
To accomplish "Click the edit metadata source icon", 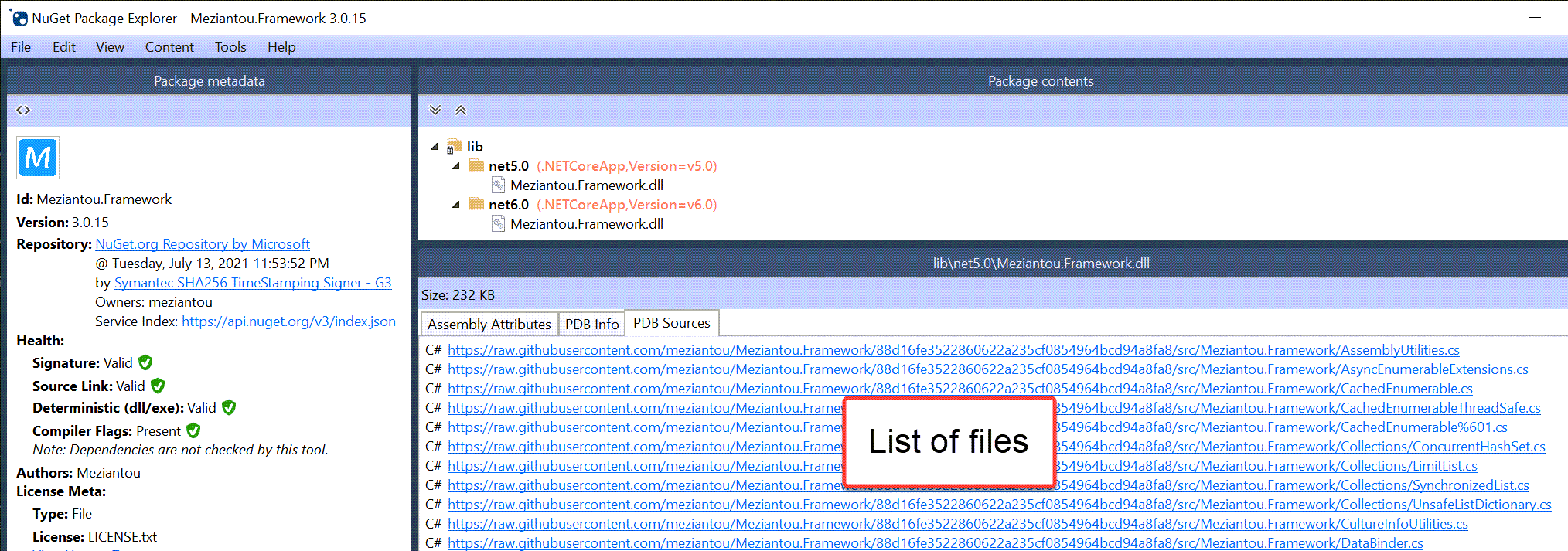I will pyautogui.click(x=23, y=111).
